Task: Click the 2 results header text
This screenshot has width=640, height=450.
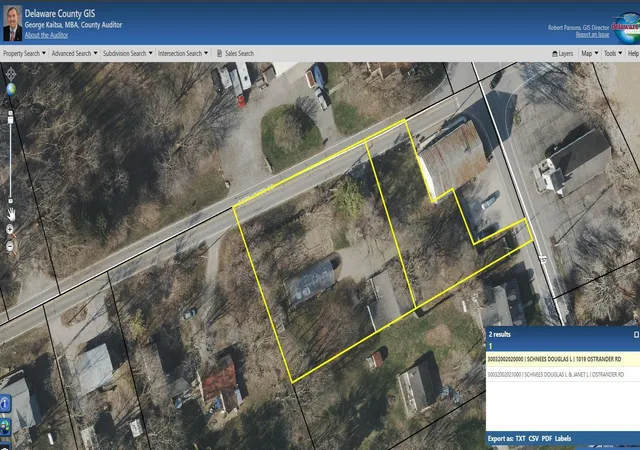Action: [x=500, y=334]
